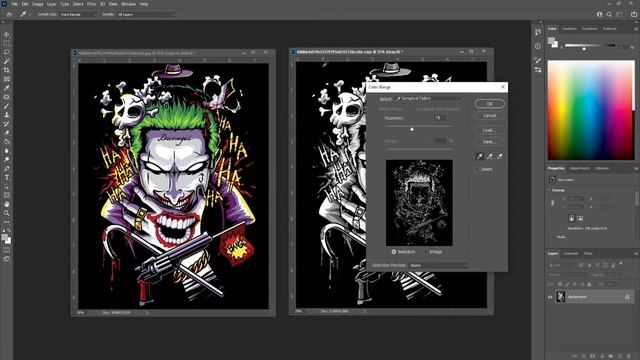Enable the Invert checkbox in Color Range
This screenshot has width=640, height=360.
(x=477, y=169)
